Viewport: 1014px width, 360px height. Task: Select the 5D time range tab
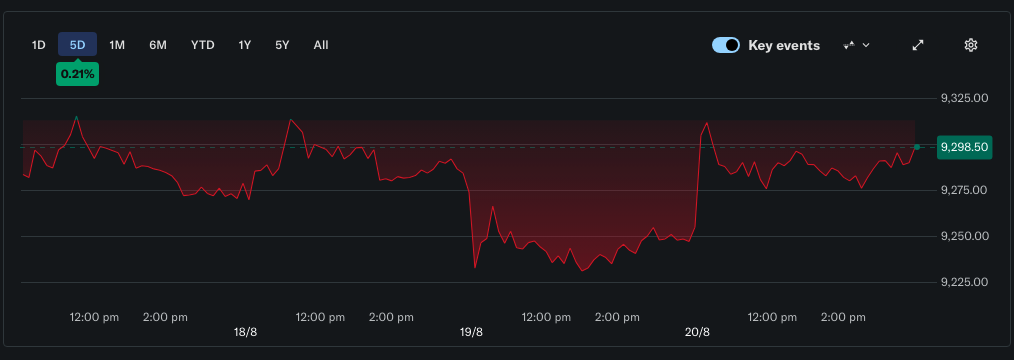coord(78,45)
